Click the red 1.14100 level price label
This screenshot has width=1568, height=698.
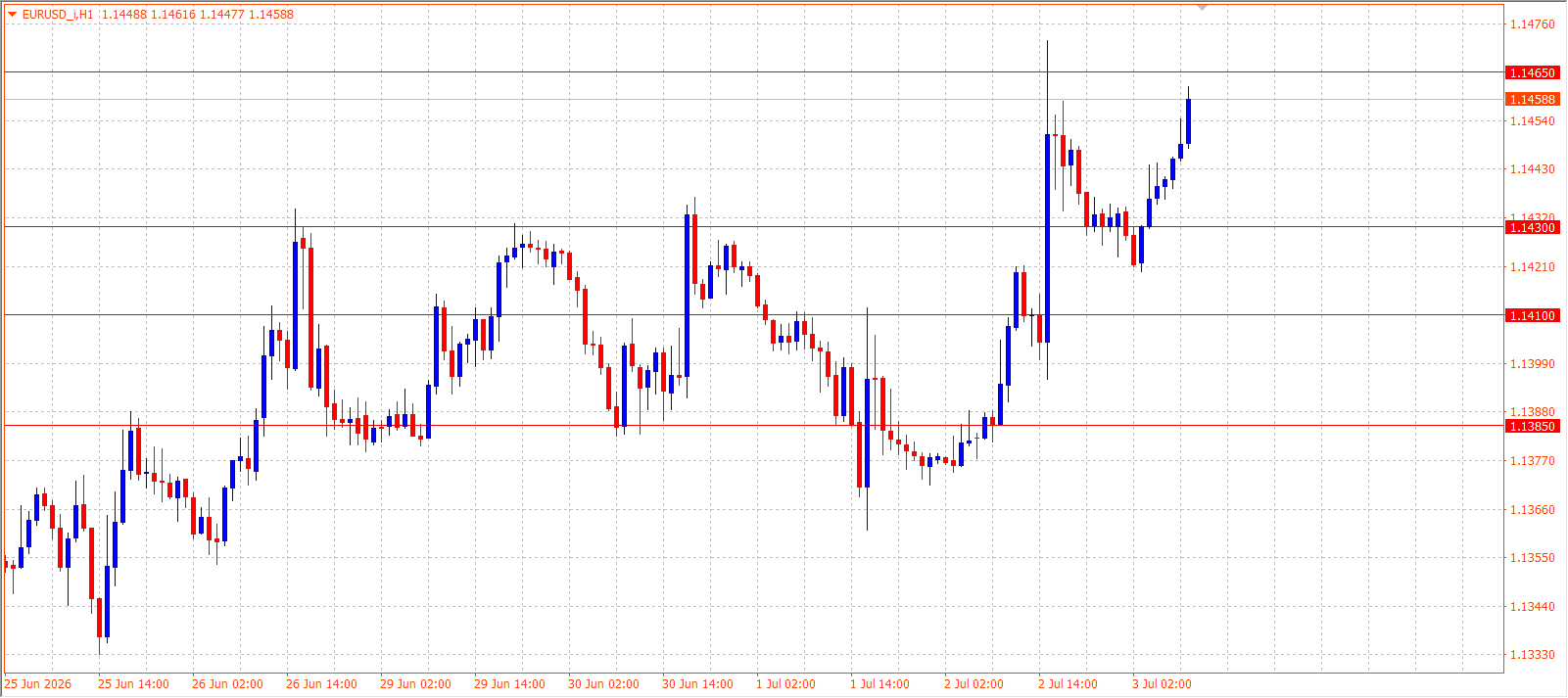[1532, 316]
